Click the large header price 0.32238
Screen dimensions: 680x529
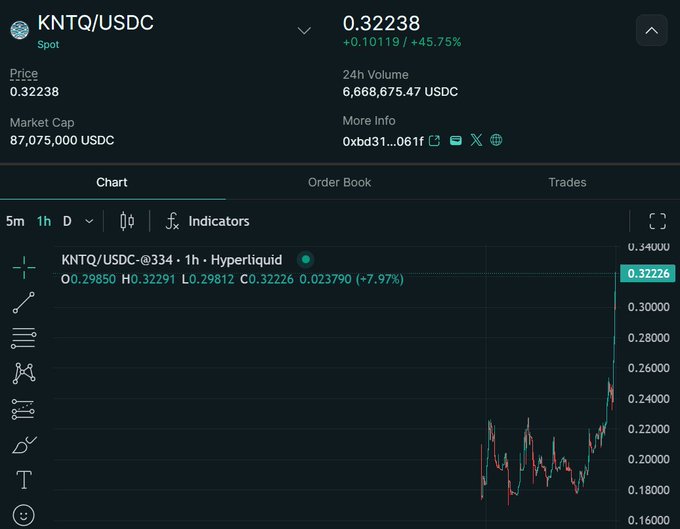[x=381, y=23]
